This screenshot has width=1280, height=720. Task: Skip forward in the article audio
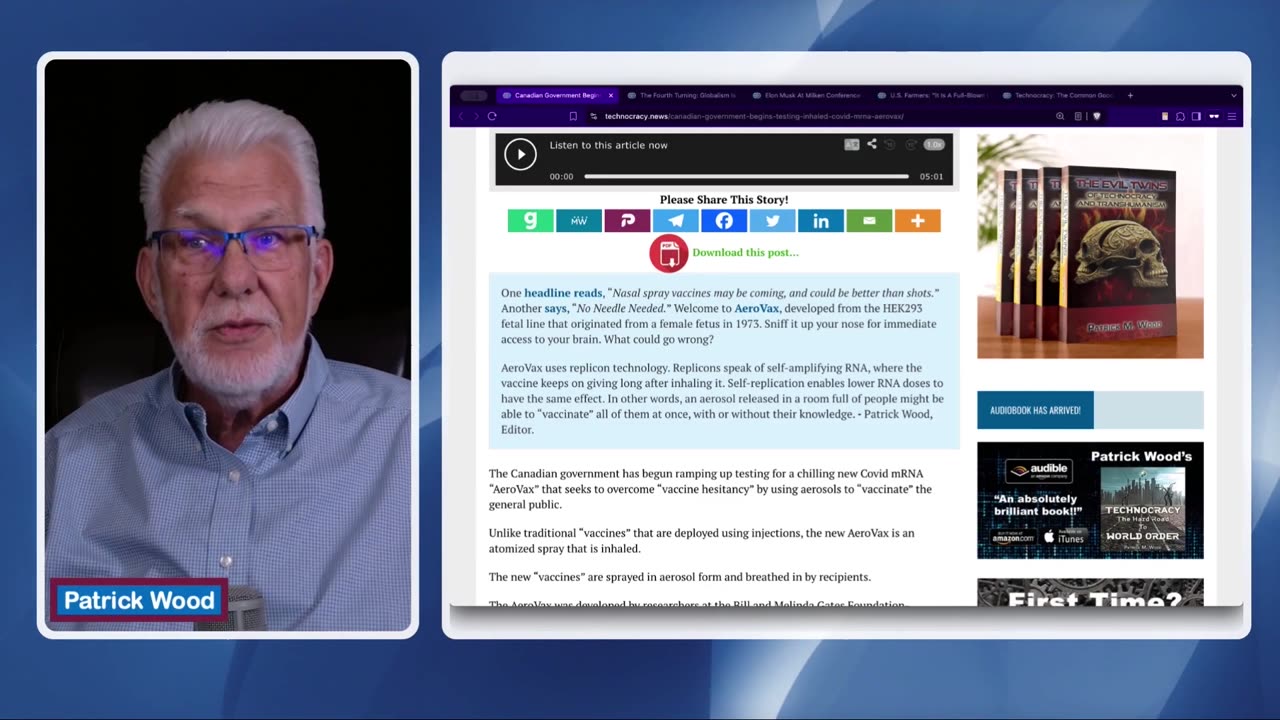911,145
